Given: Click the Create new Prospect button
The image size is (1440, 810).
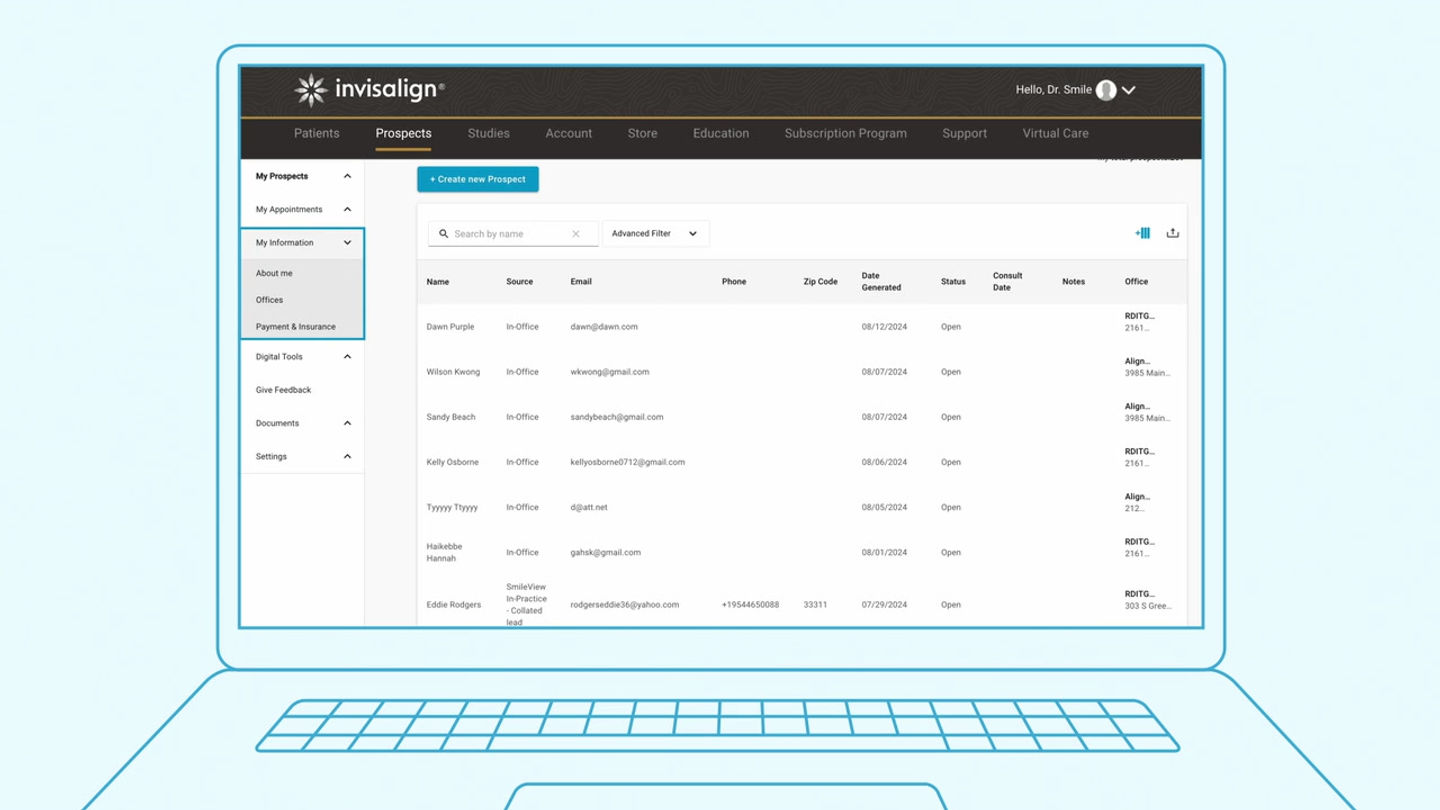Looking at the screenshot, I should click(478, 179).
